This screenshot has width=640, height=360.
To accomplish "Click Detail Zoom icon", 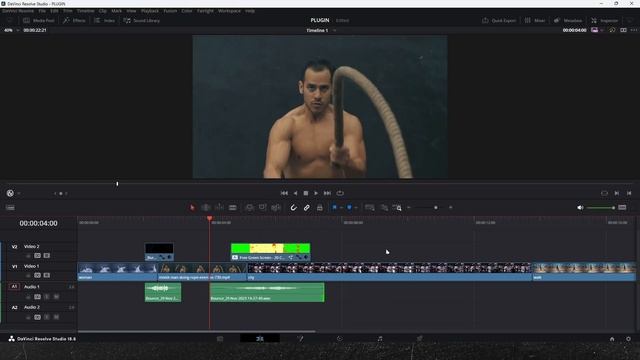I will click(384, 208).
